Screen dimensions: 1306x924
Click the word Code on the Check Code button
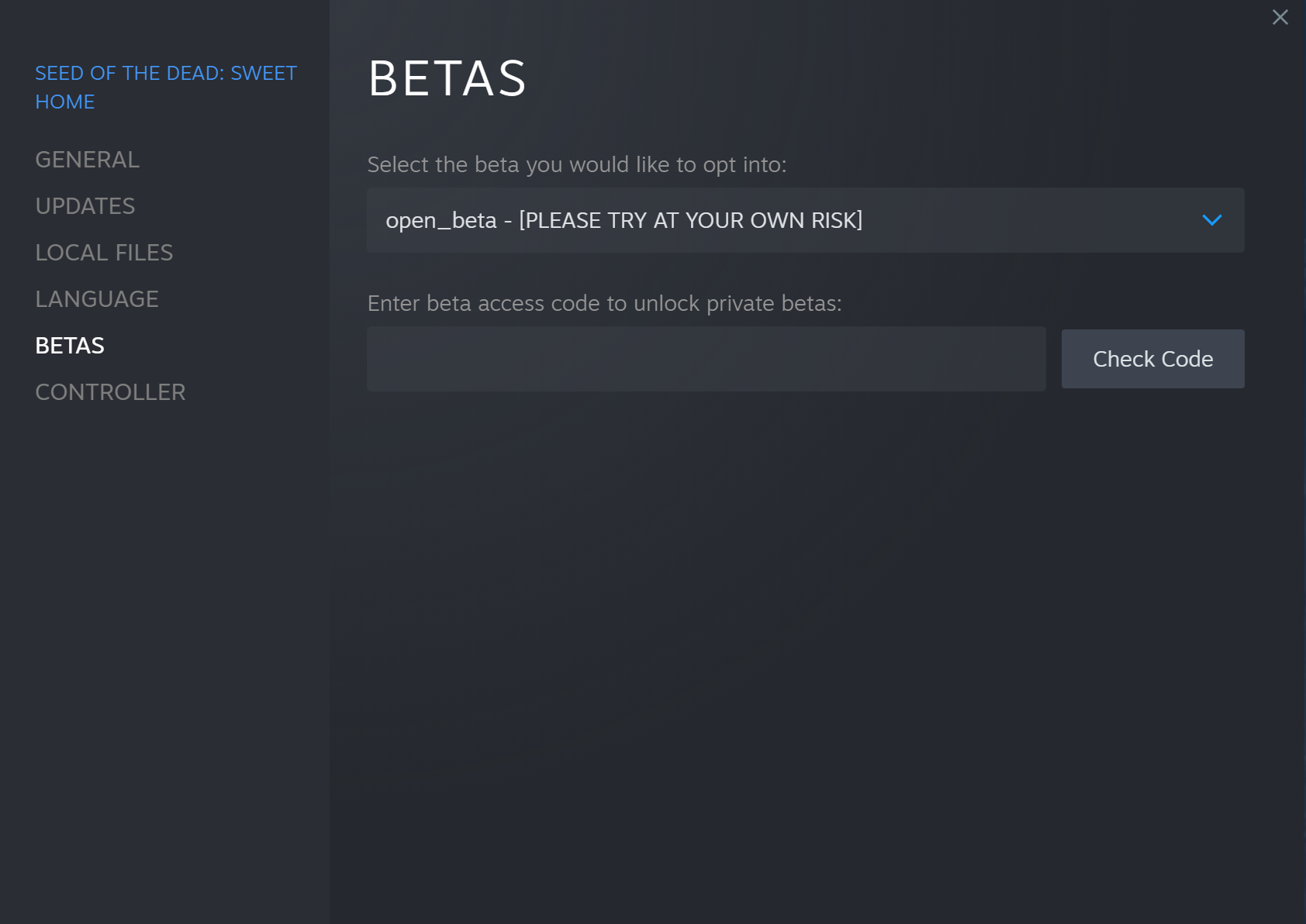pyautogui.click(x=1187, y=359)
